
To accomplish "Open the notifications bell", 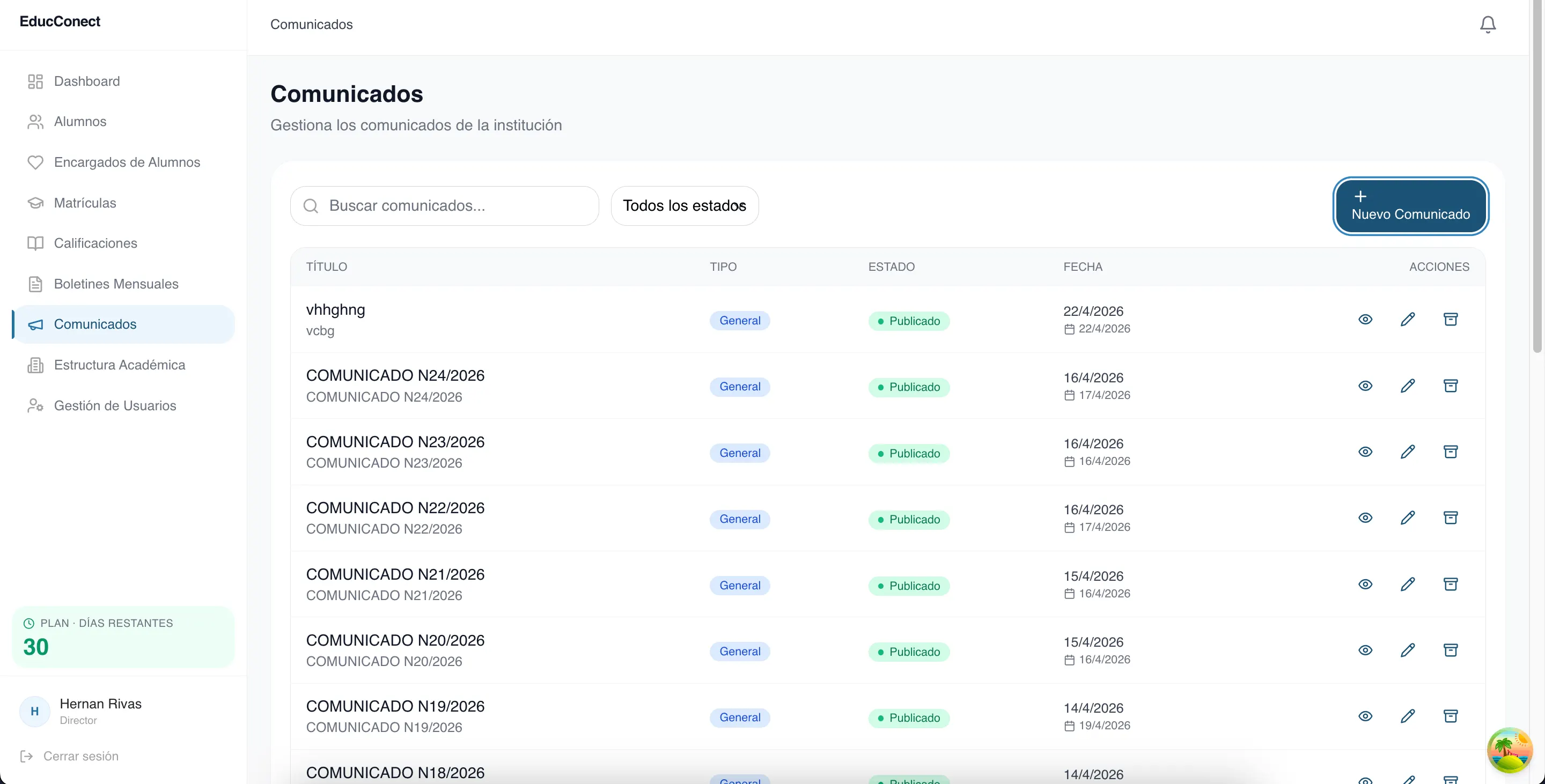I will point(1488,25).
